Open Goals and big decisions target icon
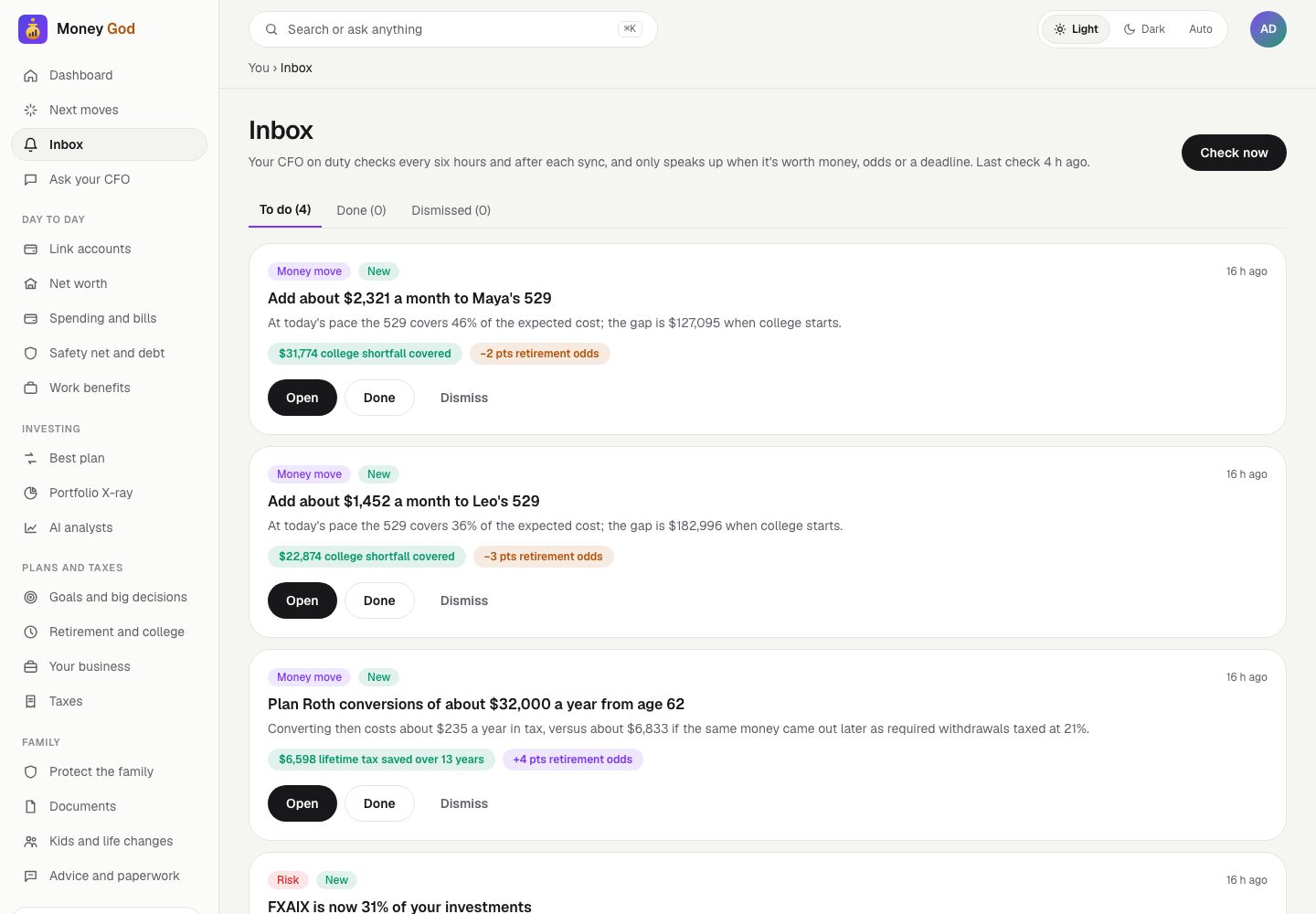 (x=30, y=597)
